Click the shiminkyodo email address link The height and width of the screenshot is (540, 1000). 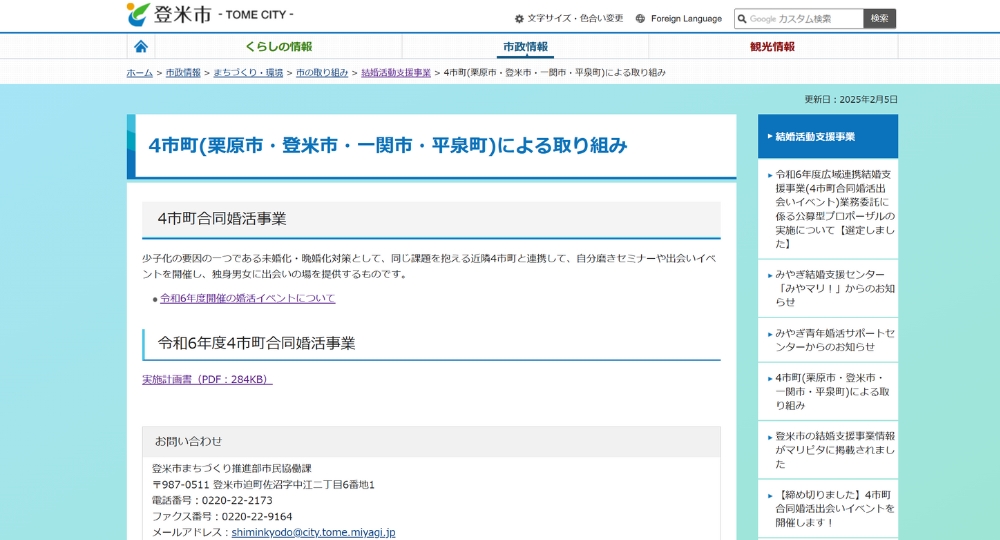pos(313,532)
